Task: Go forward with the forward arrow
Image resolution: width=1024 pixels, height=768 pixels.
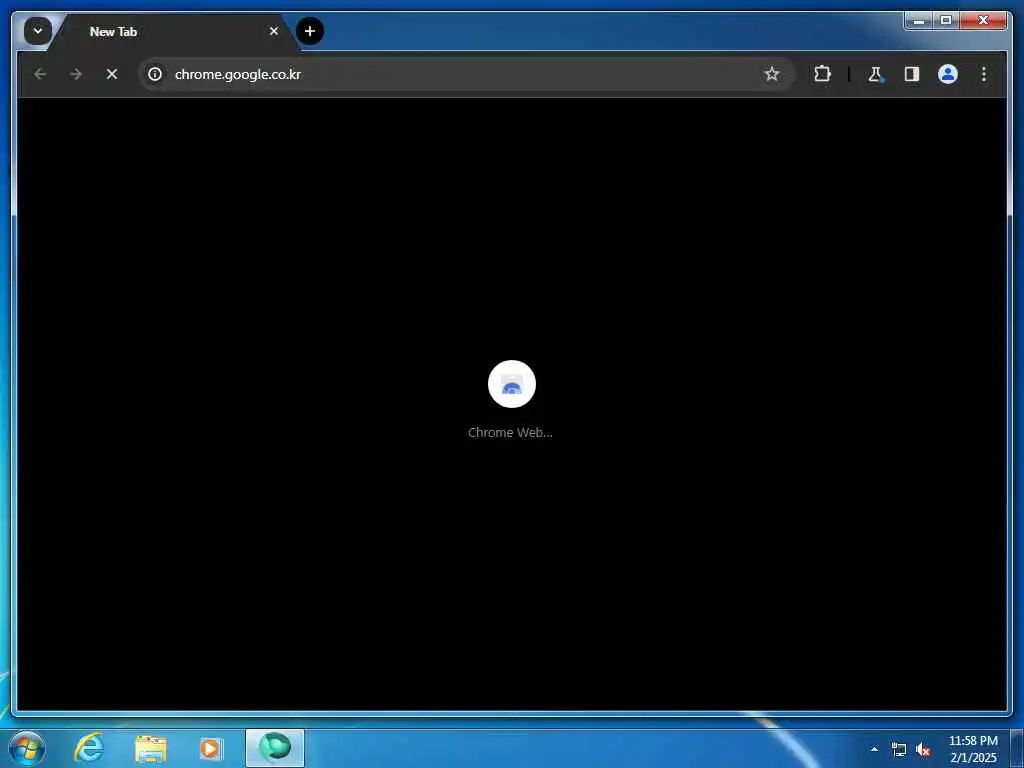Action: pos(76,74)
